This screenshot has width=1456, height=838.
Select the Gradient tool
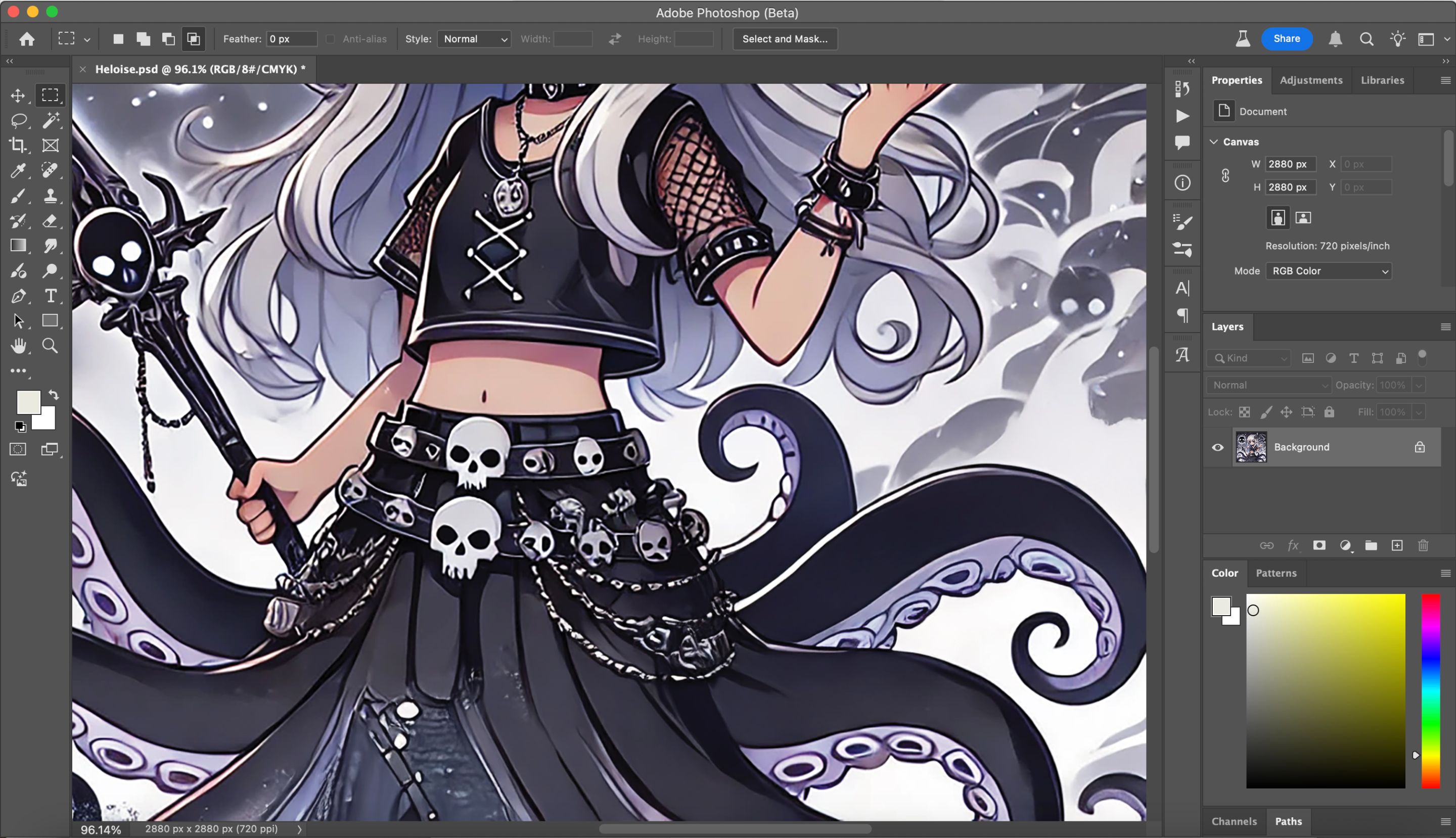(18, 246)
